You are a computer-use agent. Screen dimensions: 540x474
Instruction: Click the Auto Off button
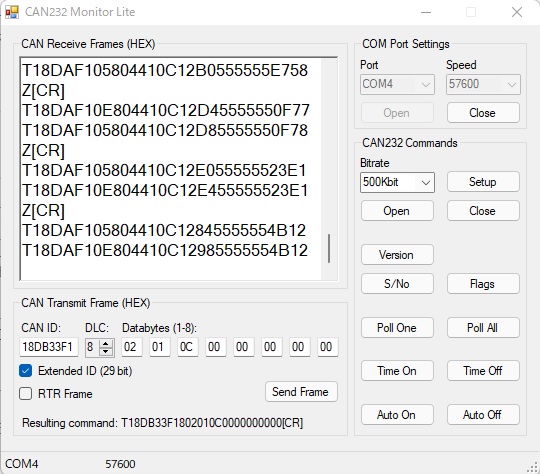pyautogui.click(x=483, y=414)
